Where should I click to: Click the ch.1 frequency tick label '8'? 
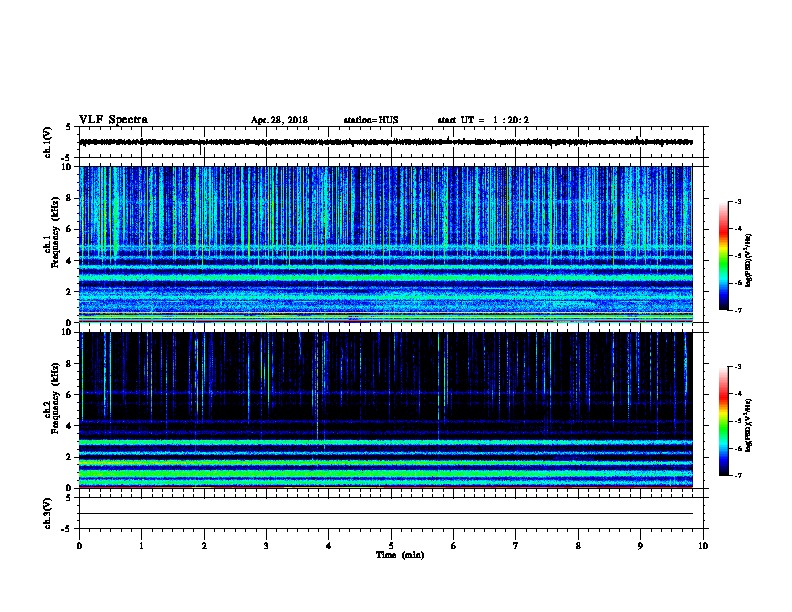[x=69, y=198]
